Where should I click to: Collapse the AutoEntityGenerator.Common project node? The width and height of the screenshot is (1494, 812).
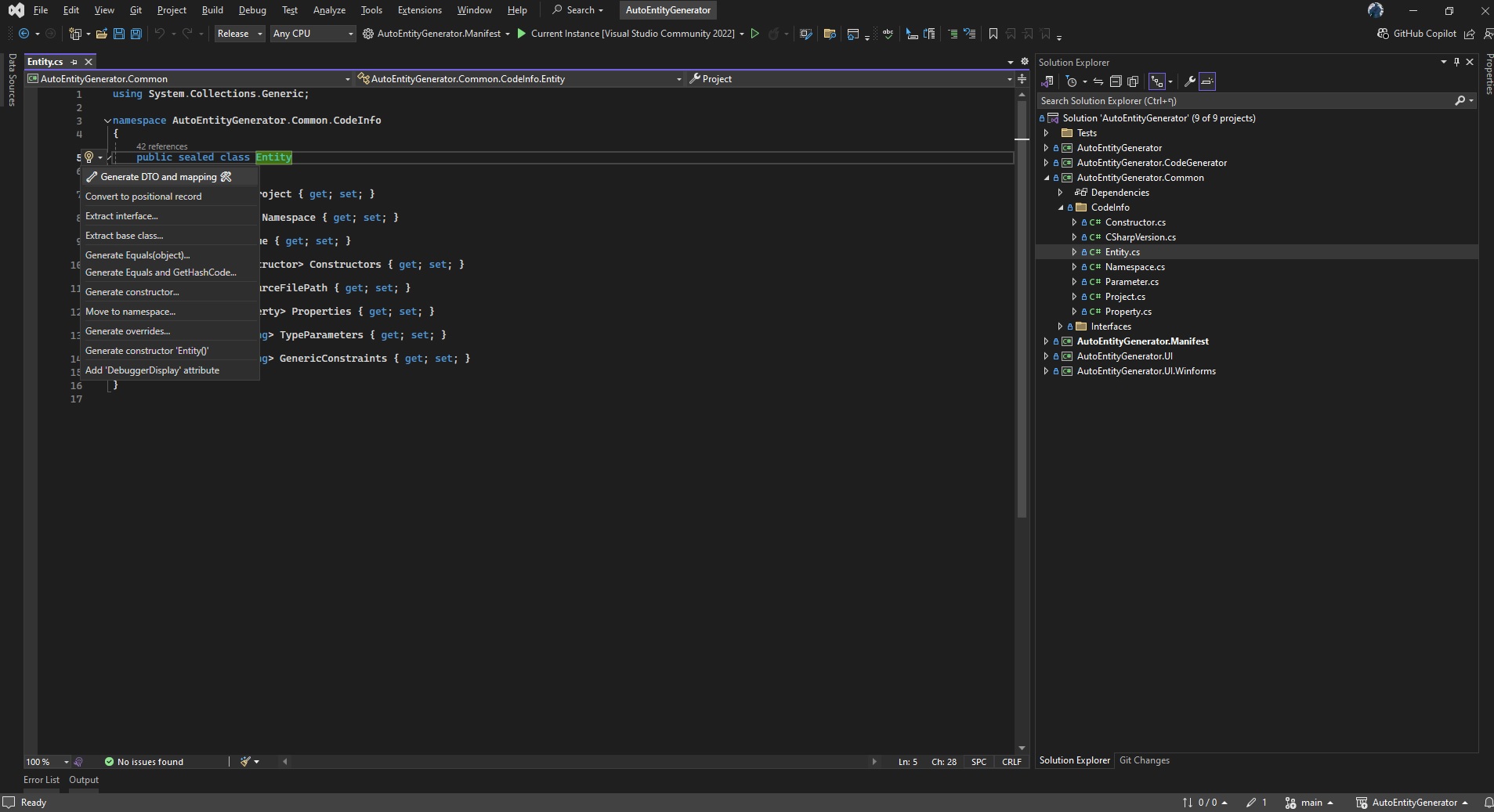1046,178
